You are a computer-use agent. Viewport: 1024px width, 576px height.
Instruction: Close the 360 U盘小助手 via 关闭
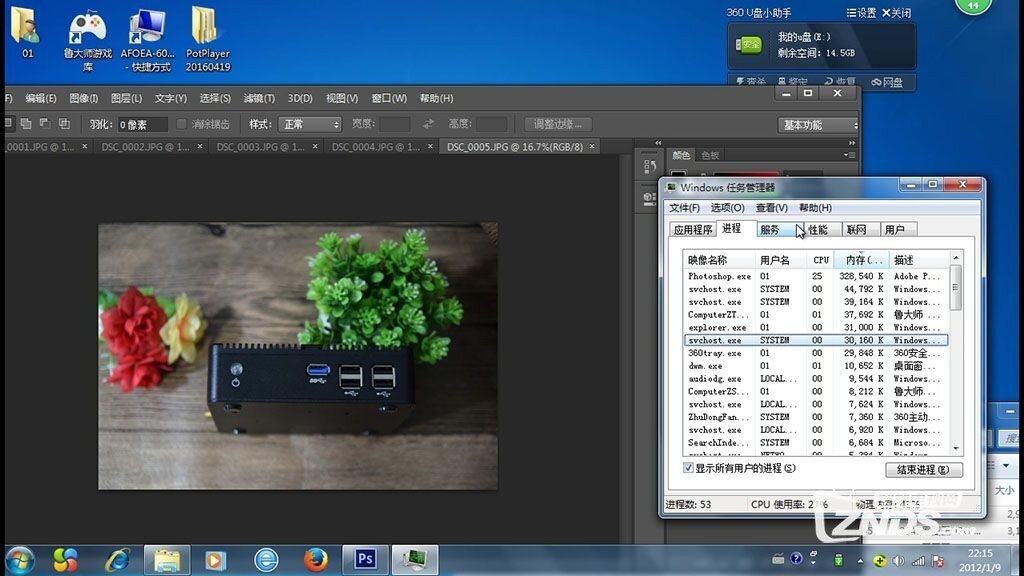(x=896, y=12)
